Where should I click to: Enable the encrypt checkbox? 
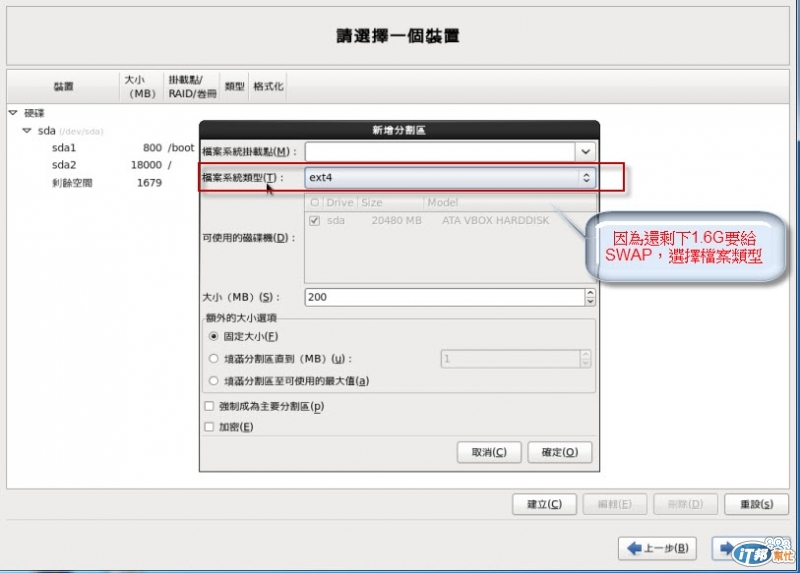(x=209, y=427)
